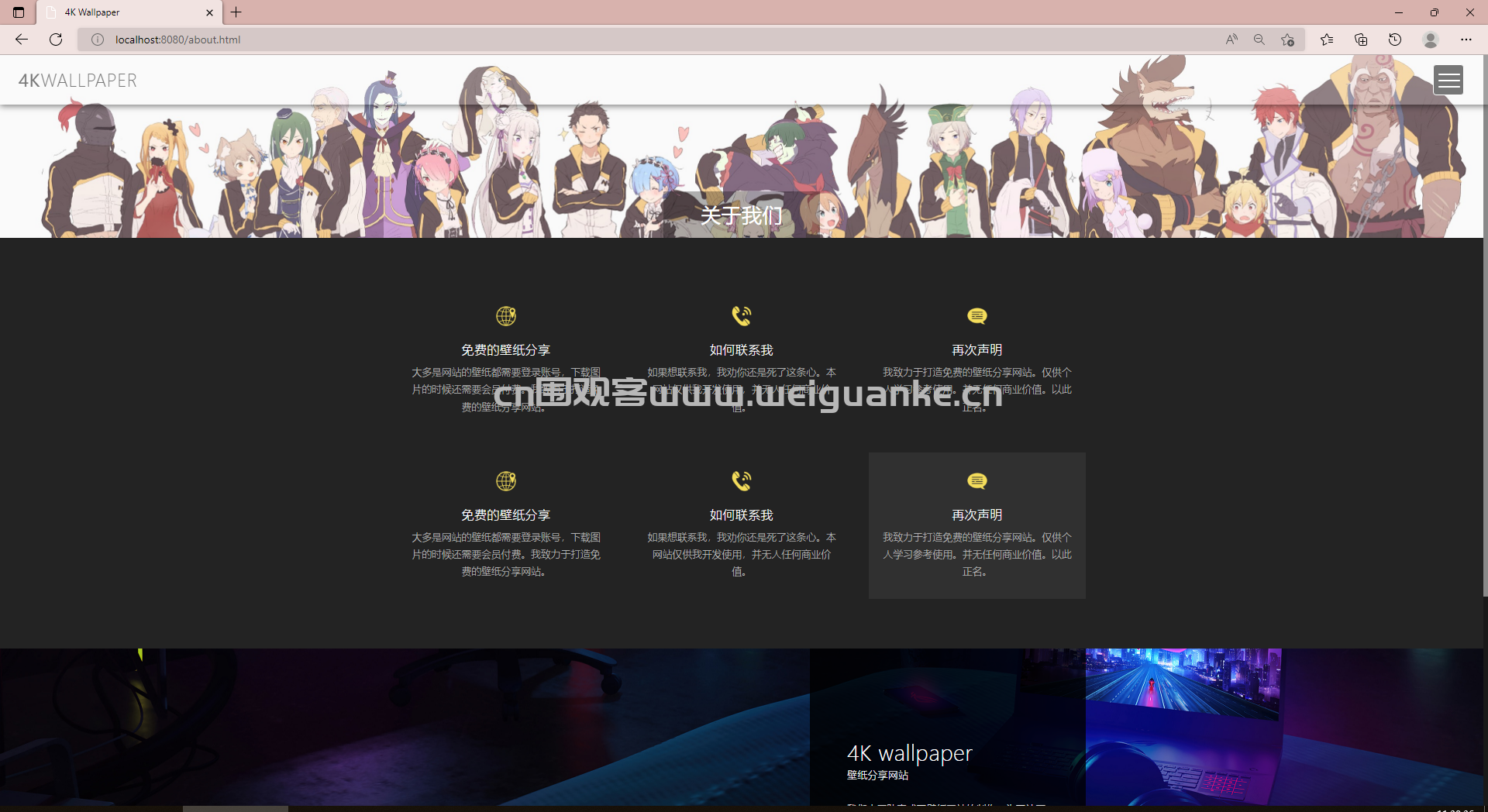1488x812 pixels.
Task: Switch to the 4K Wallpaper tab
Action: point(128,12)
